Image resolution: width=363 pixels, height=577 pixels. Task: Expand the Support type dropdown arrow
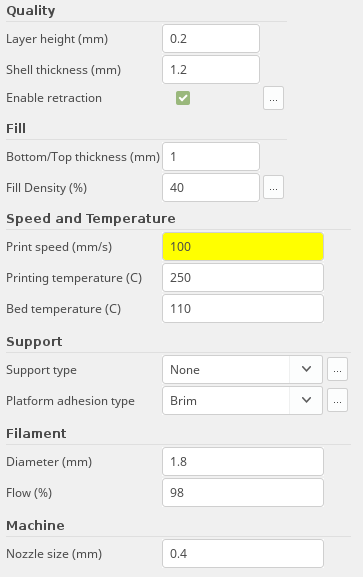pos(306,369)
